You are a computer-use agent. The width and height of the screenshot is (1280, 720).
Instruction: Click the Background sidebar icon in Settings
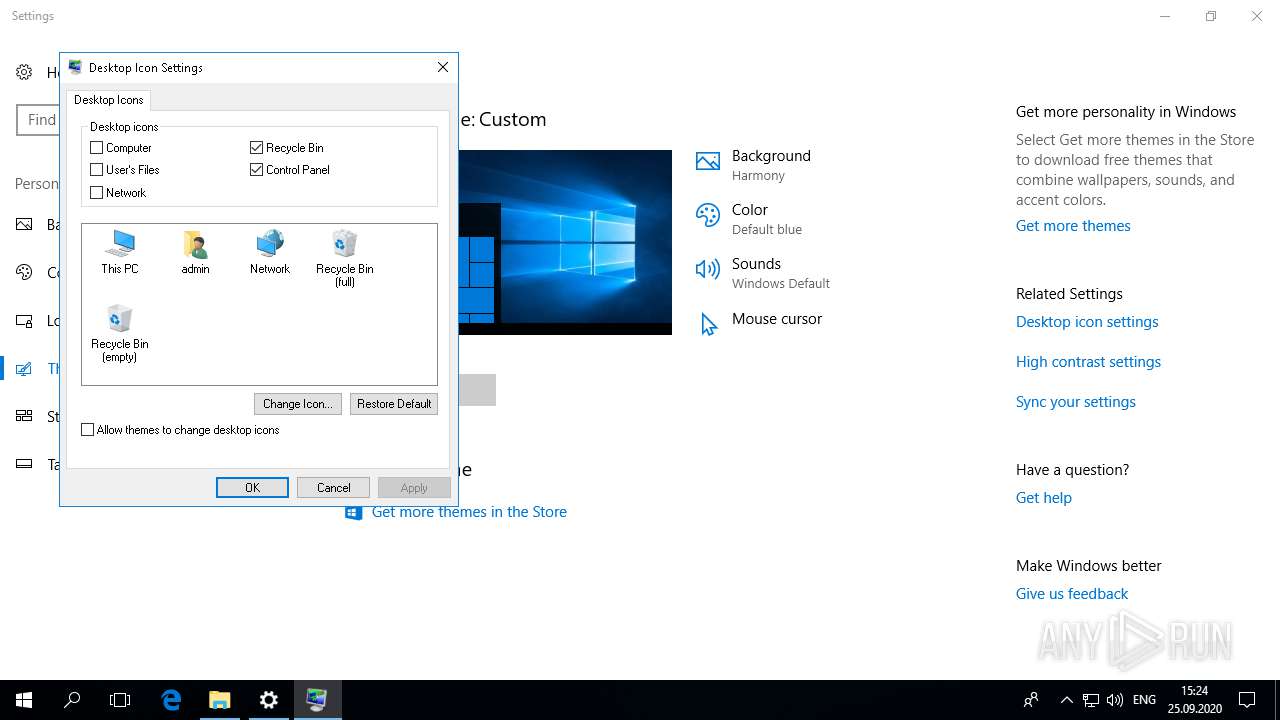[24, 224]
